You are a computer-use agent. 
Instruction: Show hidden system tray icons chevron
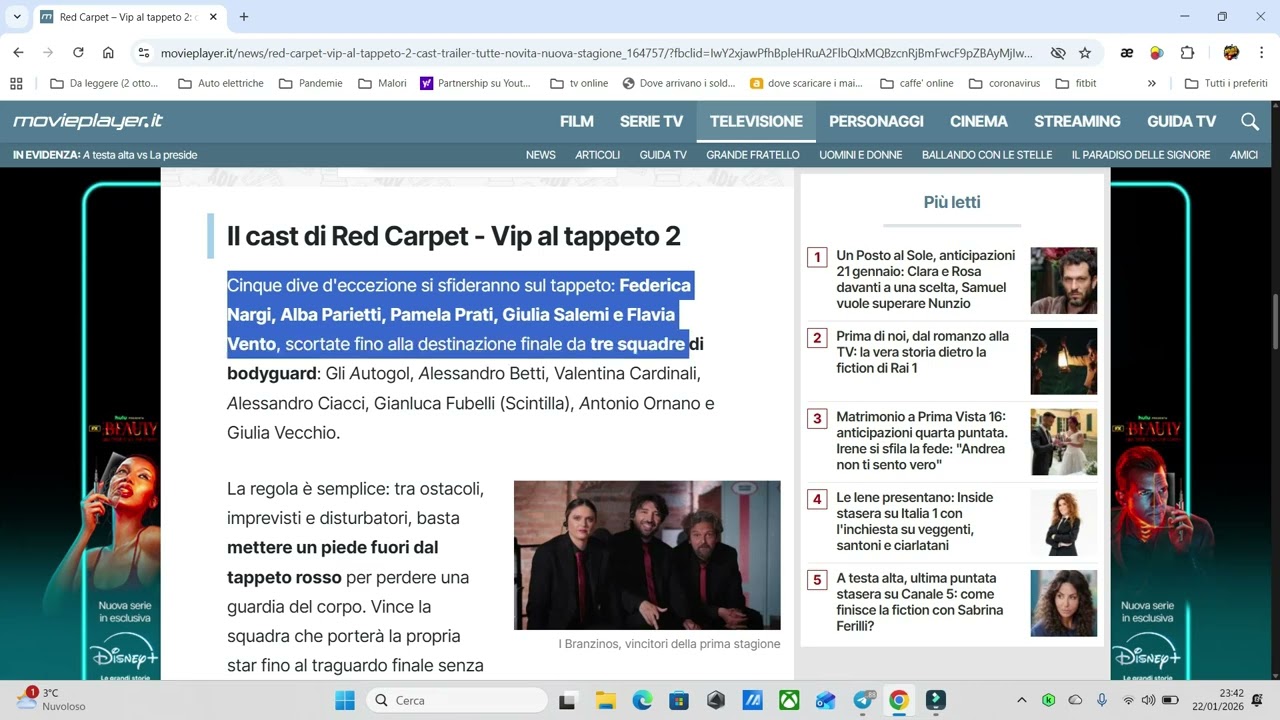[x=1021, y=700]
